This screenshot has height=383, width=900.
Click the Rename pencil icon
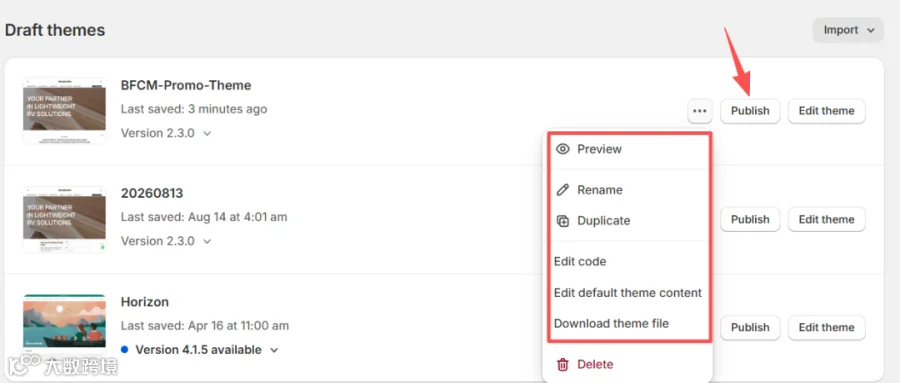point(563,190)
